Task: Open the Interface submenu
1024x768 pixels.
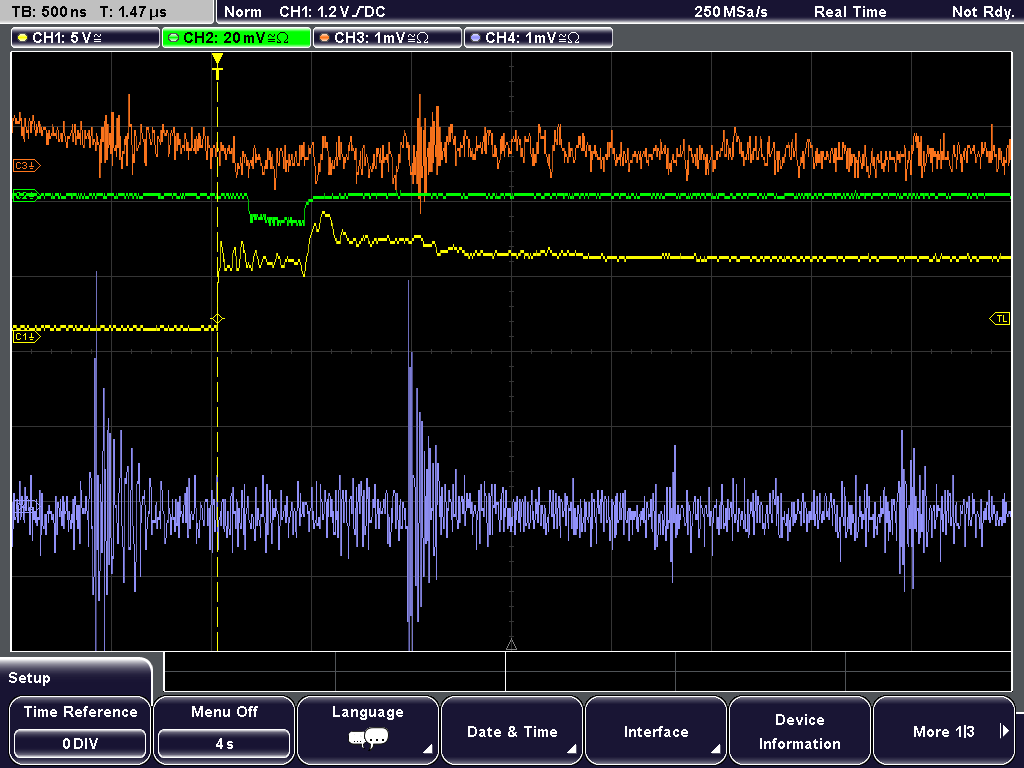Action: [656, 729]
